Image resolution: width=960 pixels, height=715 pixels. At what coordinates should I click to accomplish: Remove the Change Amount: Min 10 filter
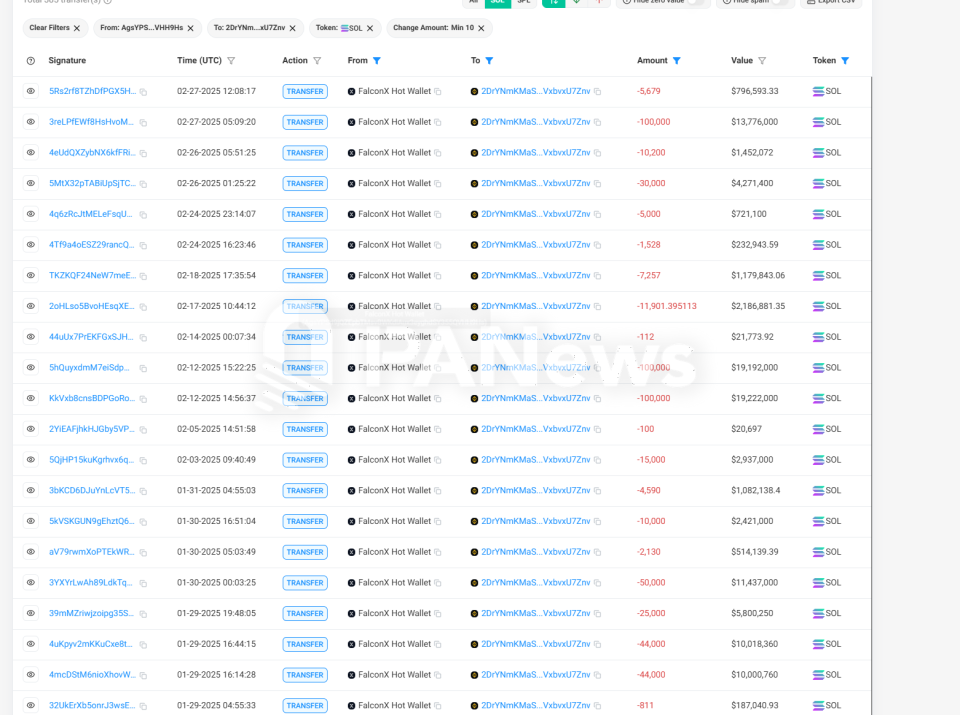(481, 28)
